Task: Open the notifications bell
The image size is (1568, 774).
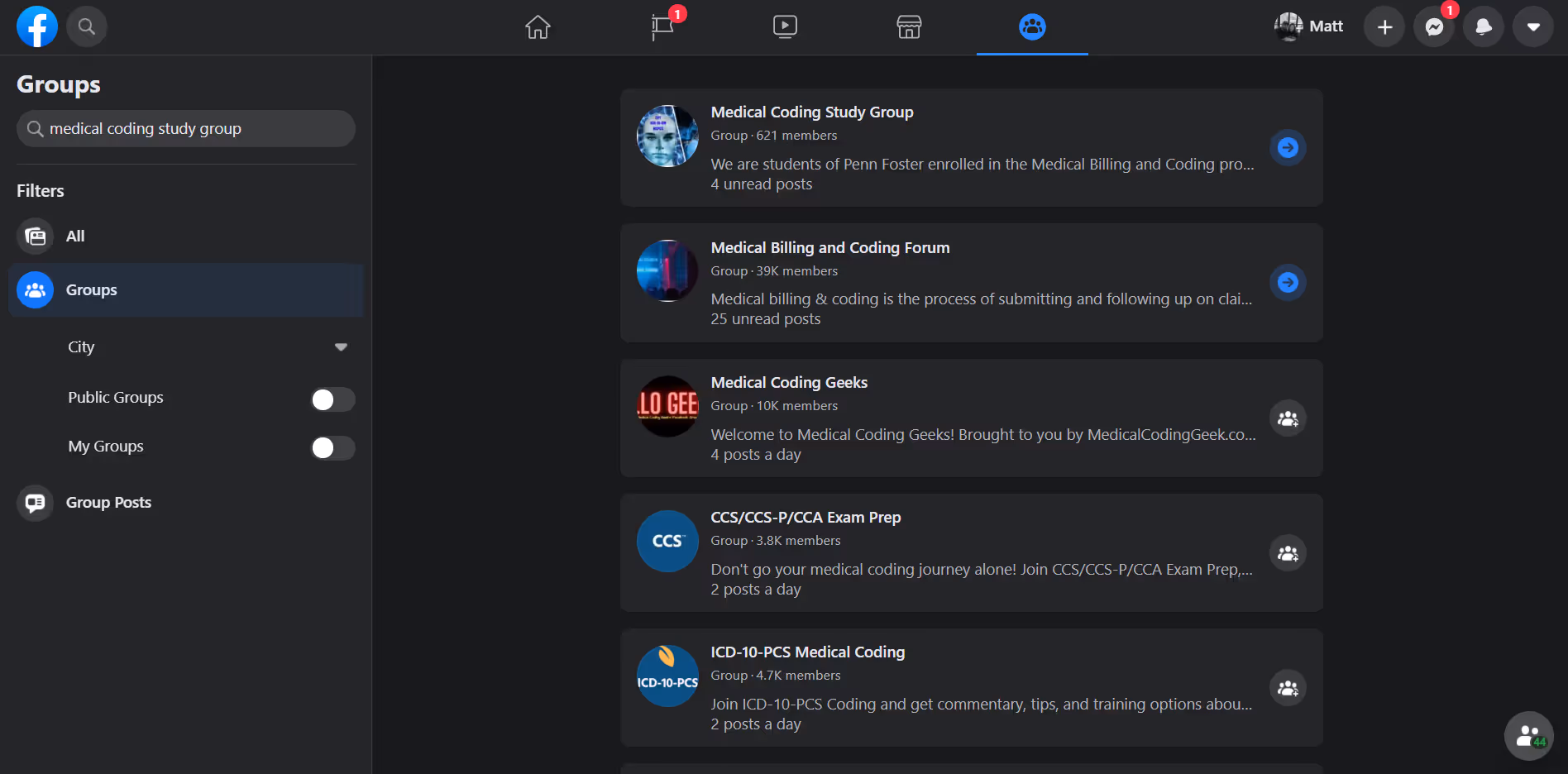Action: [1484, 27]
